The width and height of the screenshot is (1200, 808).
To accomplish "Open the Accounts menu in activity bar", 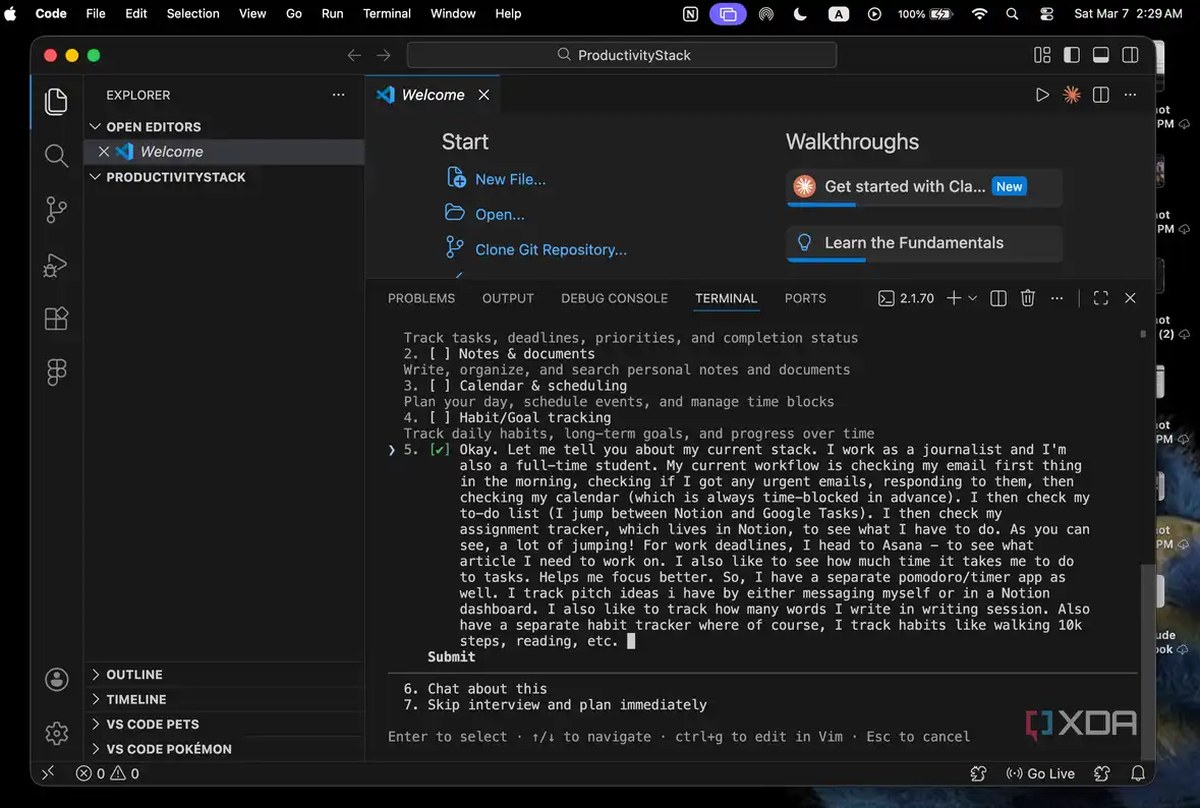I will [56, 679].
